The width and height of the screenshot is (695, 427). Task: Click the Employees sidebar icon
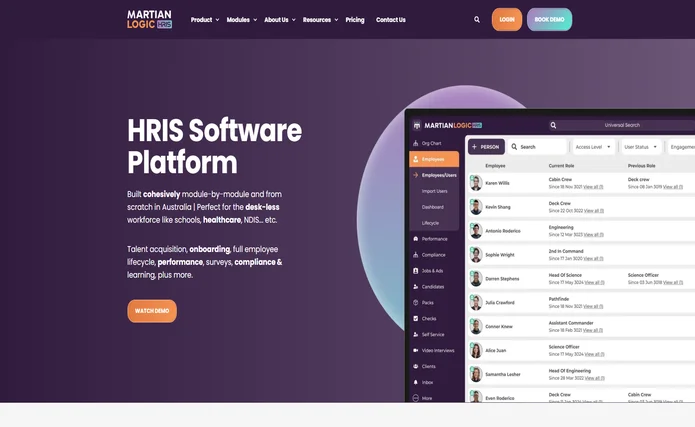(x=416, y=159)
